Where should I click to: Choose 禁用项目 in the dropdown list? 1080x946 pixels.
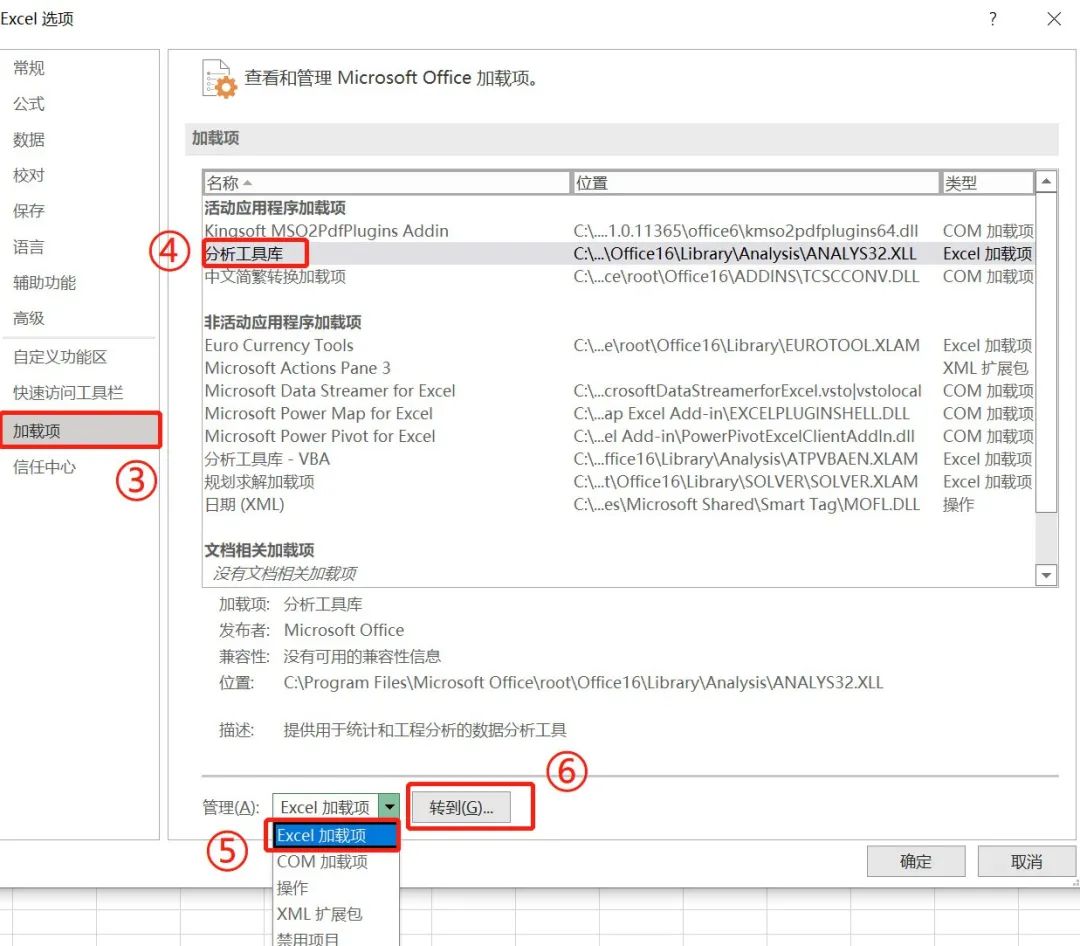point(335,938)
